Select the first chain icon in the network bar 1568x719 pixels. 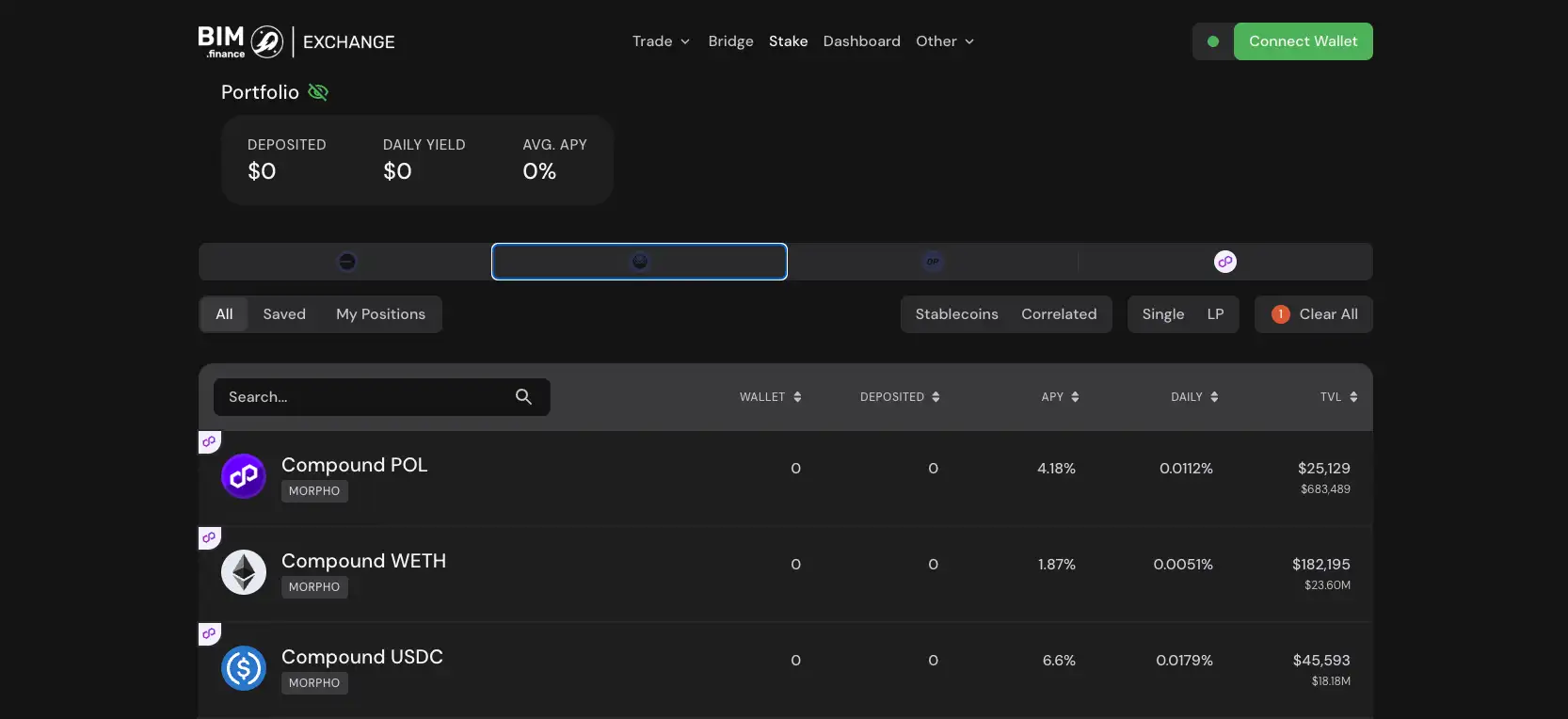[346, 262]
